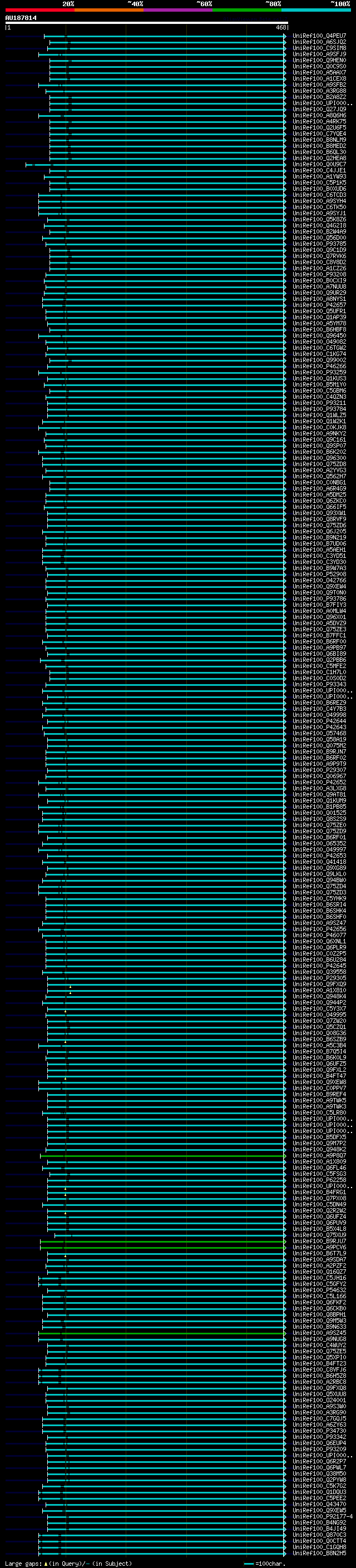This screenshot has width=356, height=1568.
Task: Select hit label UniRef100_Q4G2I8
Action: pos(319,225)
